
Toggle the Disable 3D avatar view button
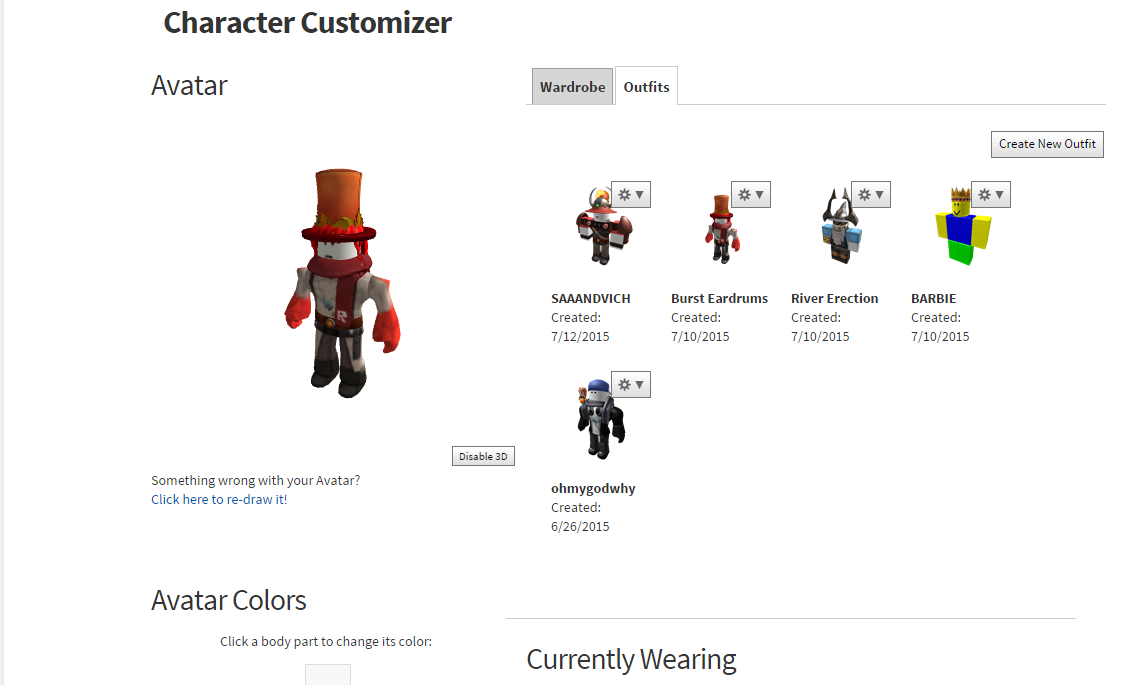(x=483, y=456)
